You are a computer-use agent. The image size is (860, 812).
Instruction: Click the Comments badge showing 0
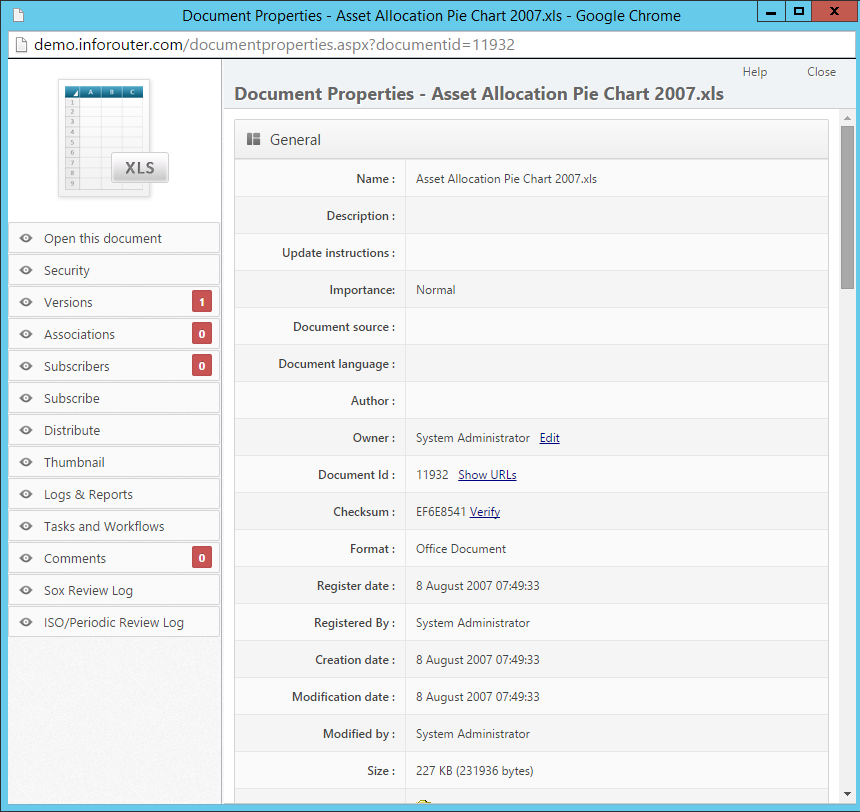[x=201, y=557]
